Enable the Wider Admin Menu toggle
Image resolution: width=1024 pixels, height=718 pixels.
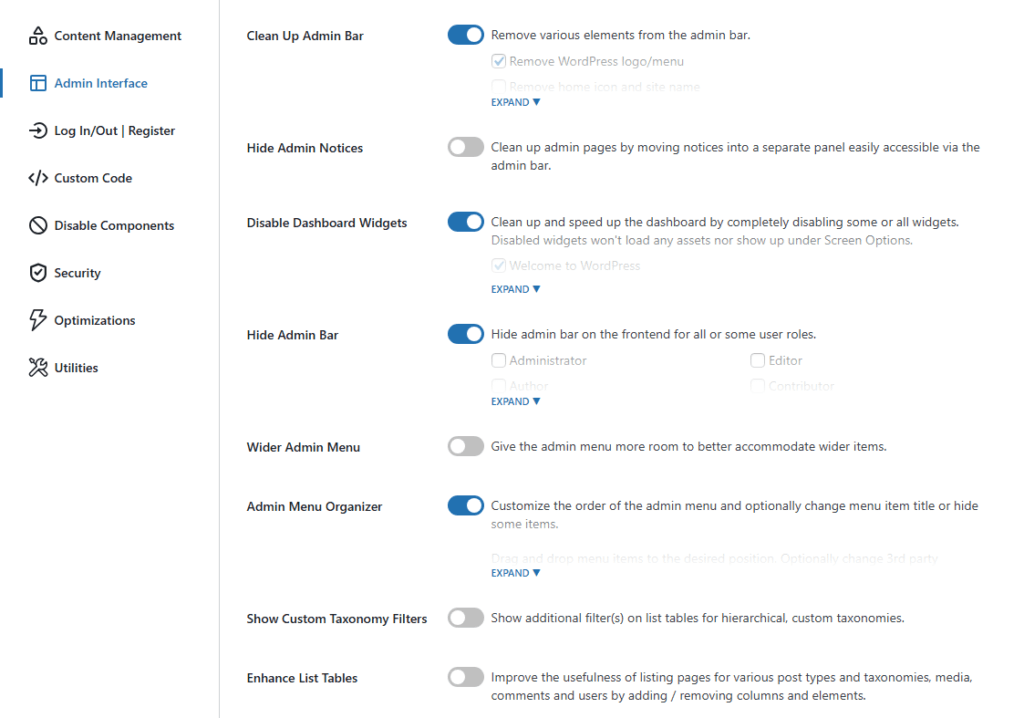click(x=466, y=446)
